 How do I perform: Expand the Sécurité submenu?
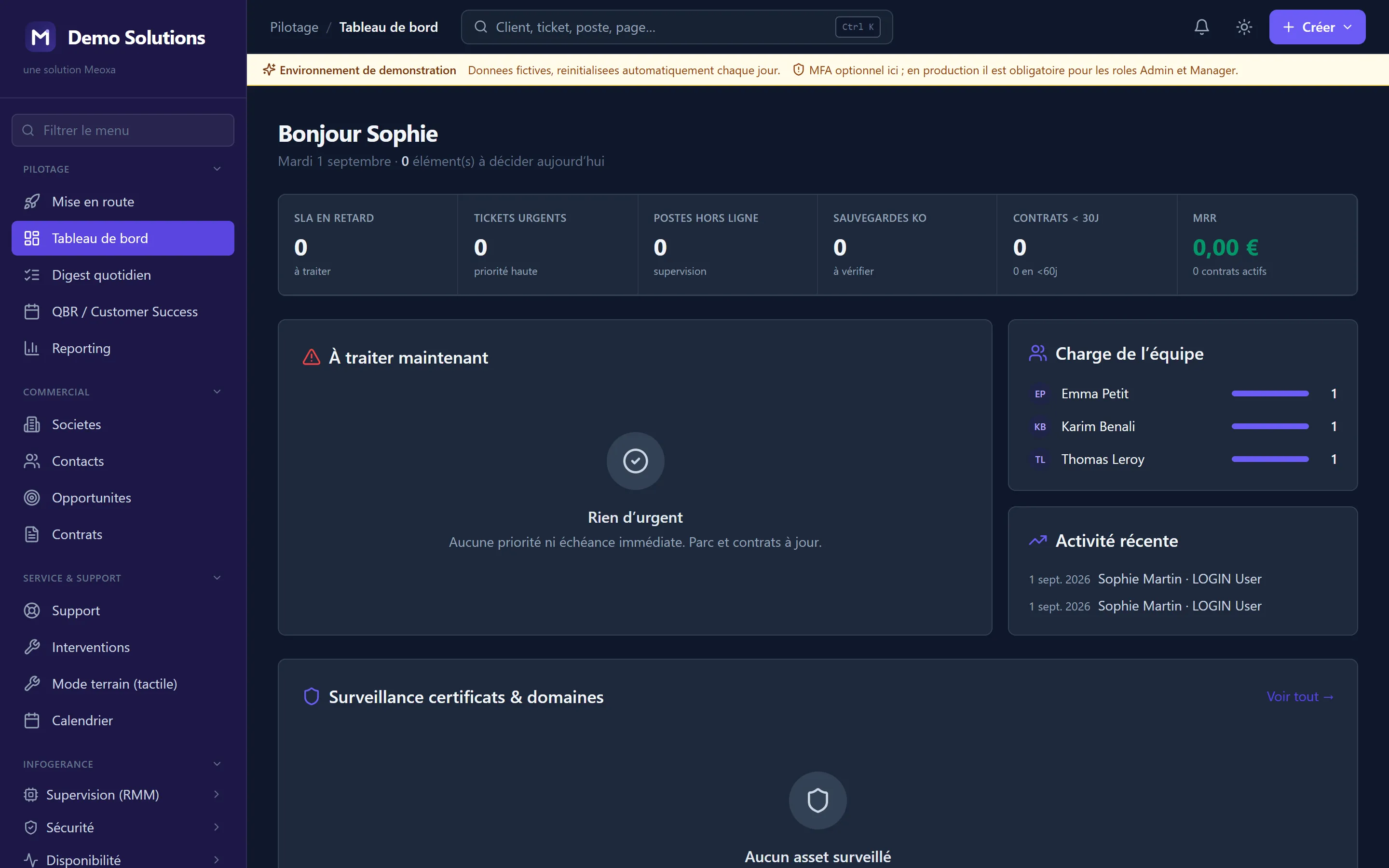pos(217,827)
